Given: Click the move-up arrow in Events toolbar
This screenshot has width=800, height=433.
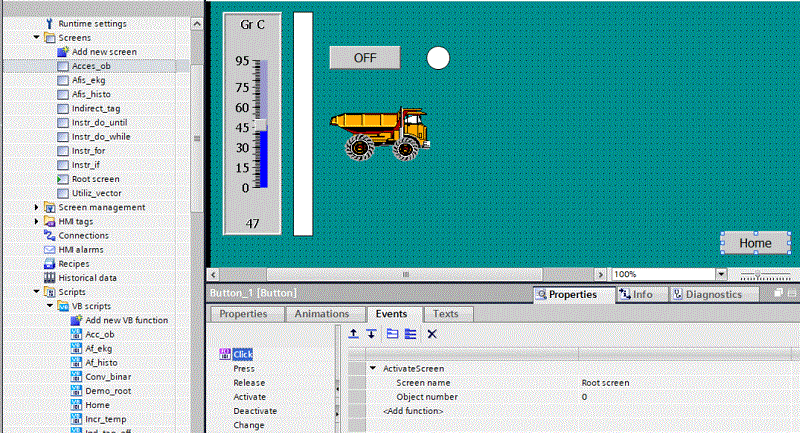Looking at the screenshot, I should pos(353,334).
